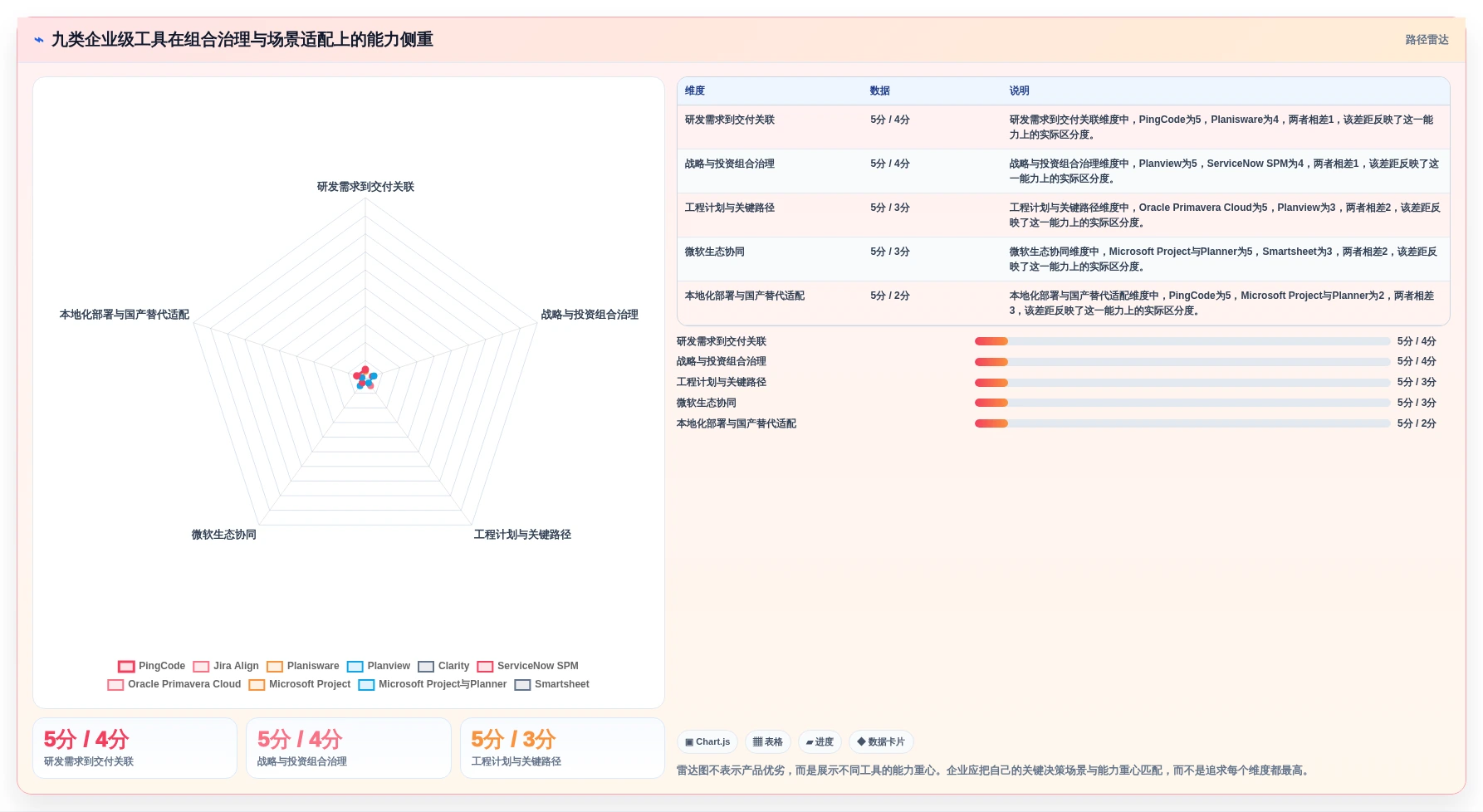The image size is (1483, 812).
Task: Select the 进度 tag chip
Action: coord(820,741)
